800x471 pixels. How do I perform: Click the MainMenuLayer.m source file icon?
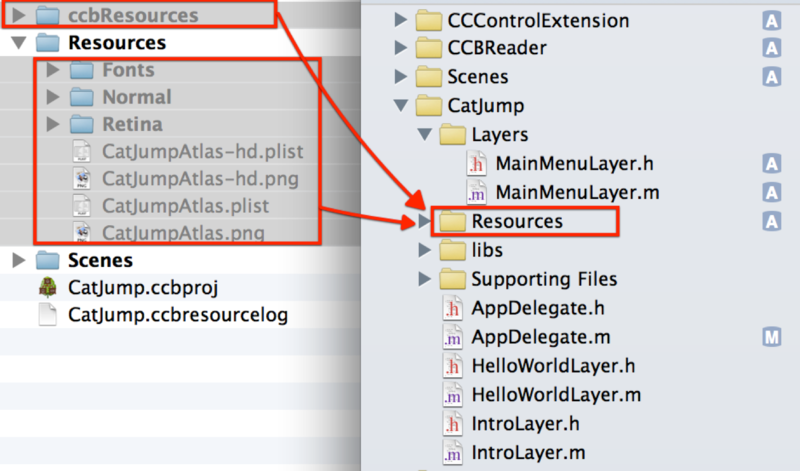pyautogui.click(x=478, y=192)
